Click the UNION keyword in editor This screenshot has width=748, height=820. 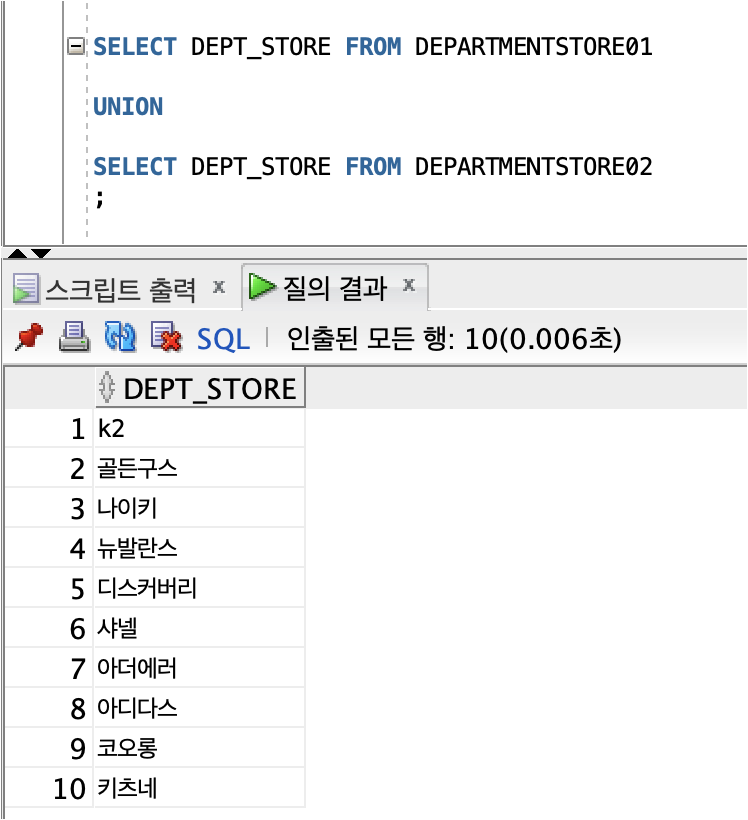click(x=128, y=107)
